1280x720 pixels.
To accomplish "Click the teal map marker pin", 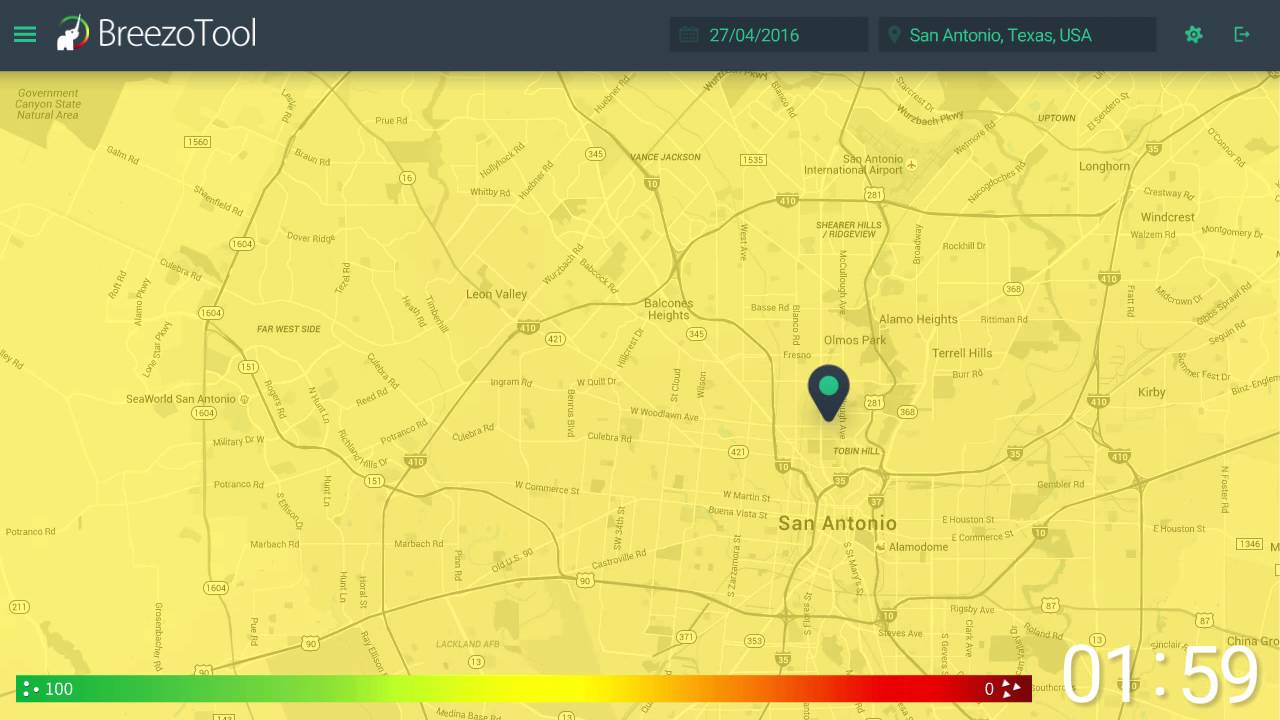I will 828,392.
